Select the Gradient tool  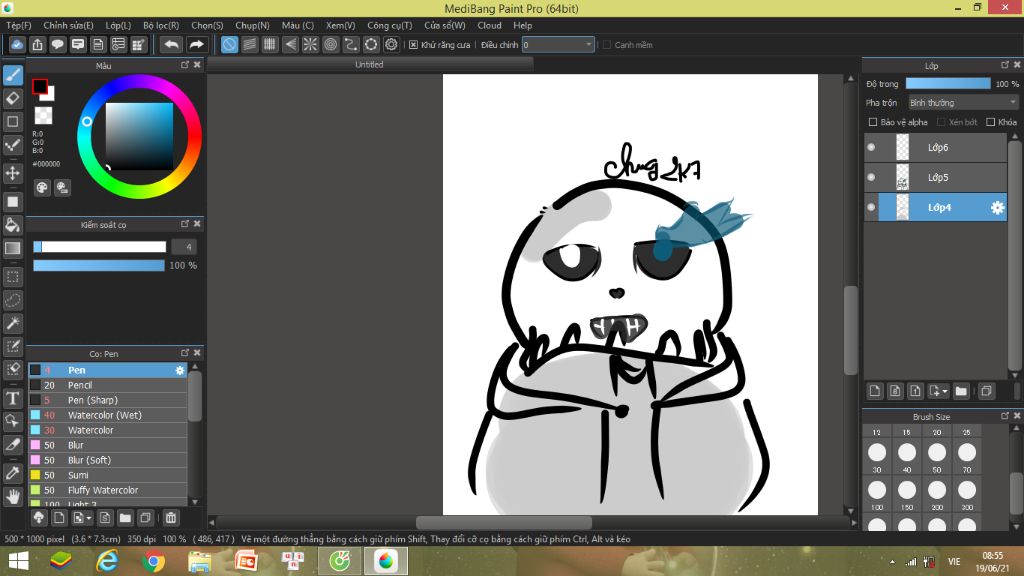12,248
